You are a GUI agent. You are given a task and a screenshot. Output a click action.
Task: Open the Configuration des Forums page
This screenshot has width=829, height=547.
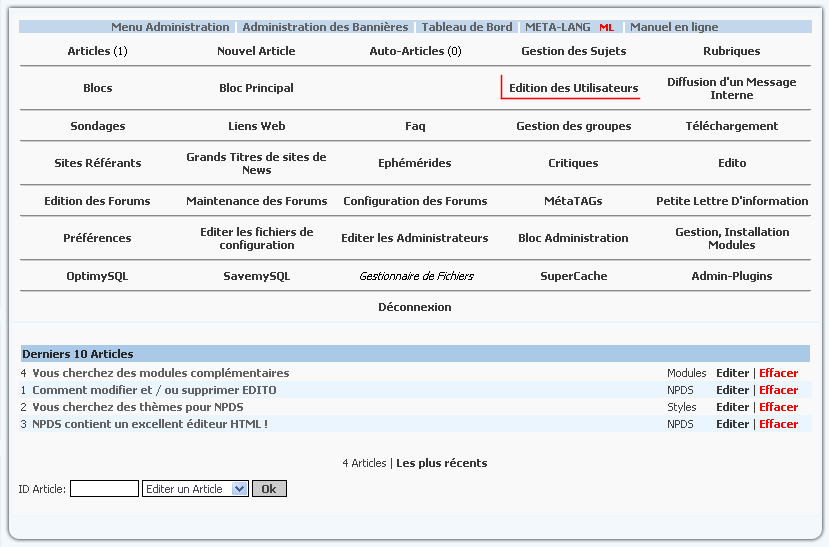pyautogui.click(x=415, y=201)
